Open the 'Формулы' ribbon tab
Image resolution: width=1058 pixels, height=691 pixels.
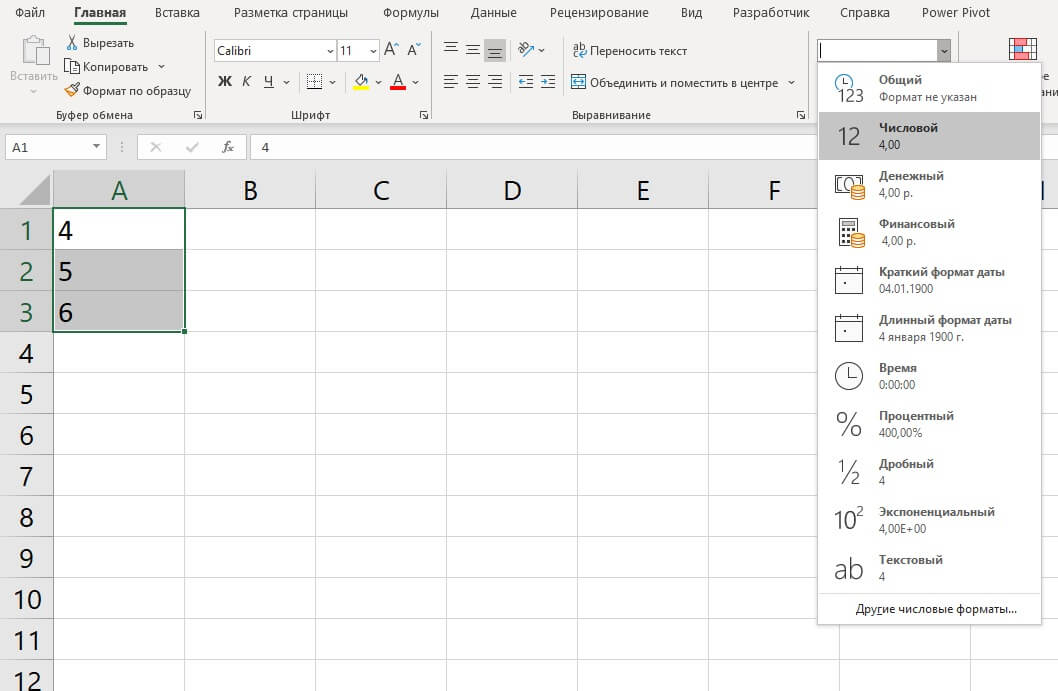pos(411,13)
